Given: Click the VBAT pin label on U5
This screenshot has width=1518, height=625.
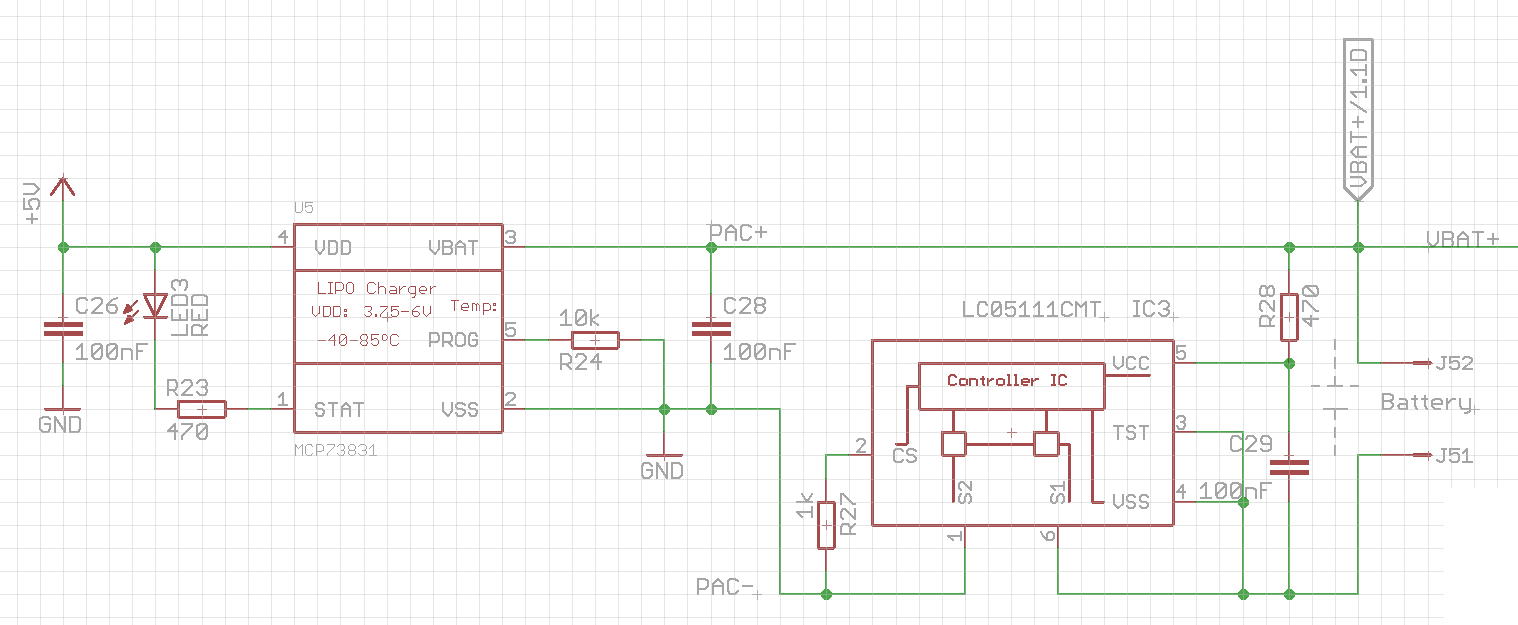Looking at the screenshot, I should (453, 247).
